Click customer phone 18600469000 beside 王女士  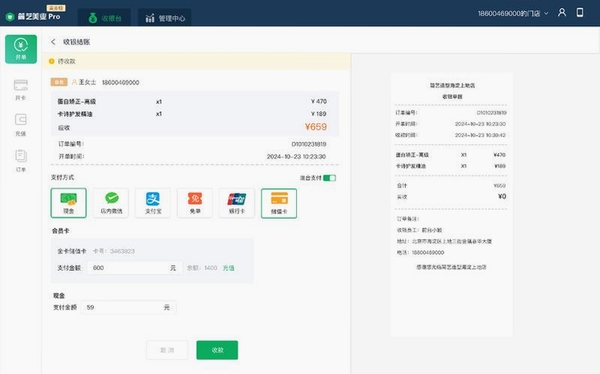[x=121, y=82]
